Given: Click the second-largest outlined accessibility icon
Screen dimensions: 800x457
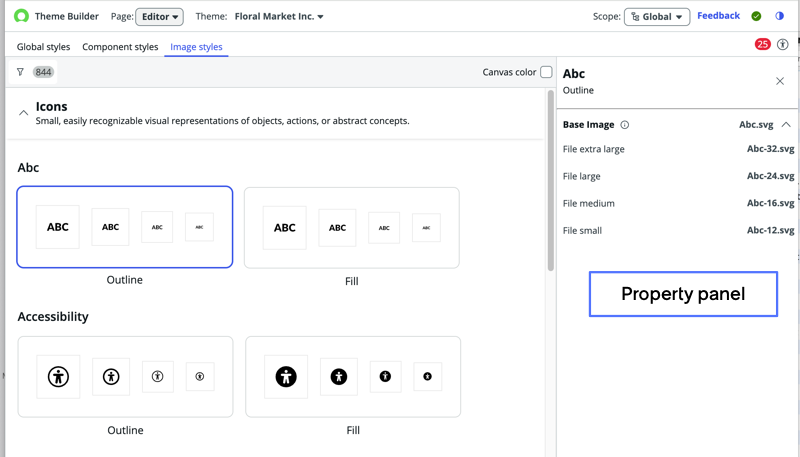Looking at the screenshot, I should [111, 377].
